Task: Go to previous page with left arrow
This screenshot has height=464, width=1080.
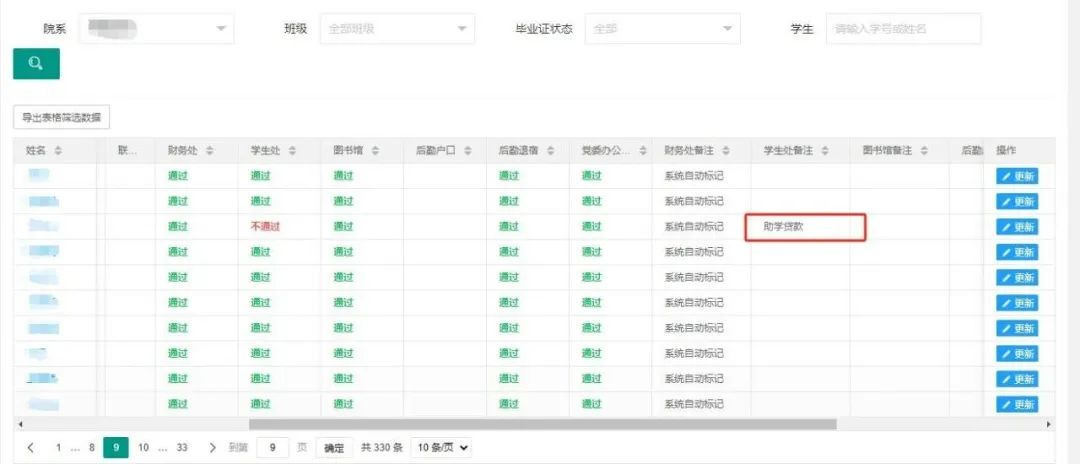Action: [x=30, y=448]
